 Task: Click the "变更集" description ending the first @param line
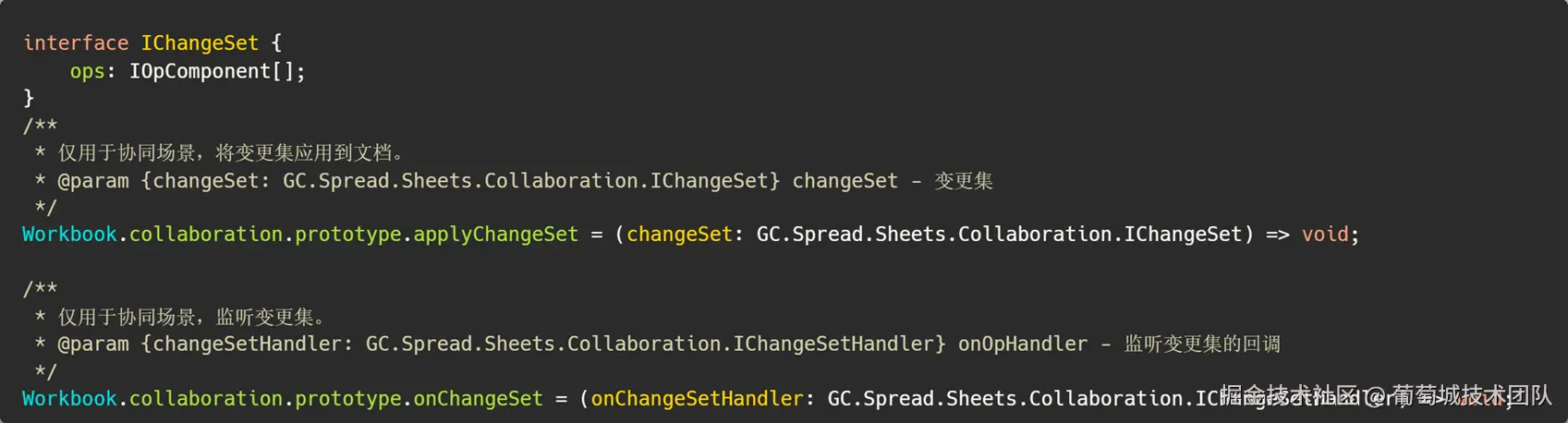(964, 181)
